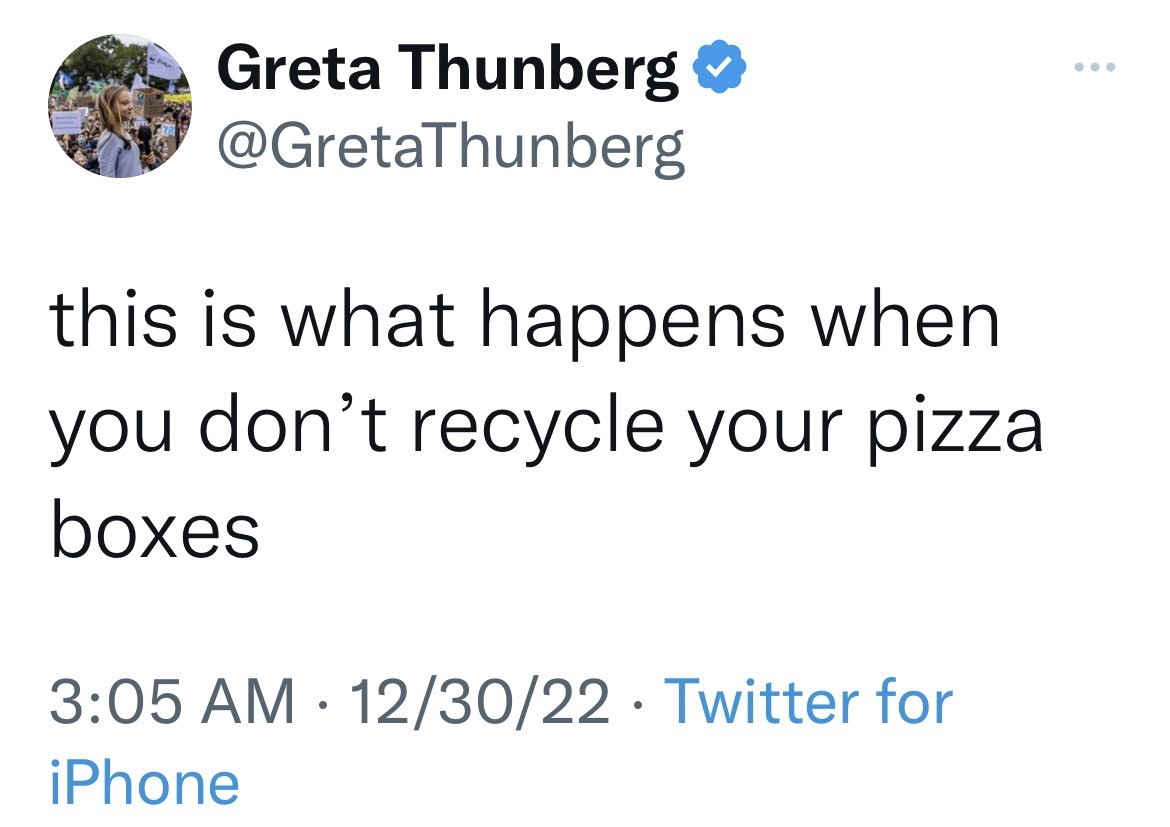Image resolution: width=1170 pixels, height=827 pixels.
Task: Click the word 'your' before pizza
Action: (x=765, y=433)
